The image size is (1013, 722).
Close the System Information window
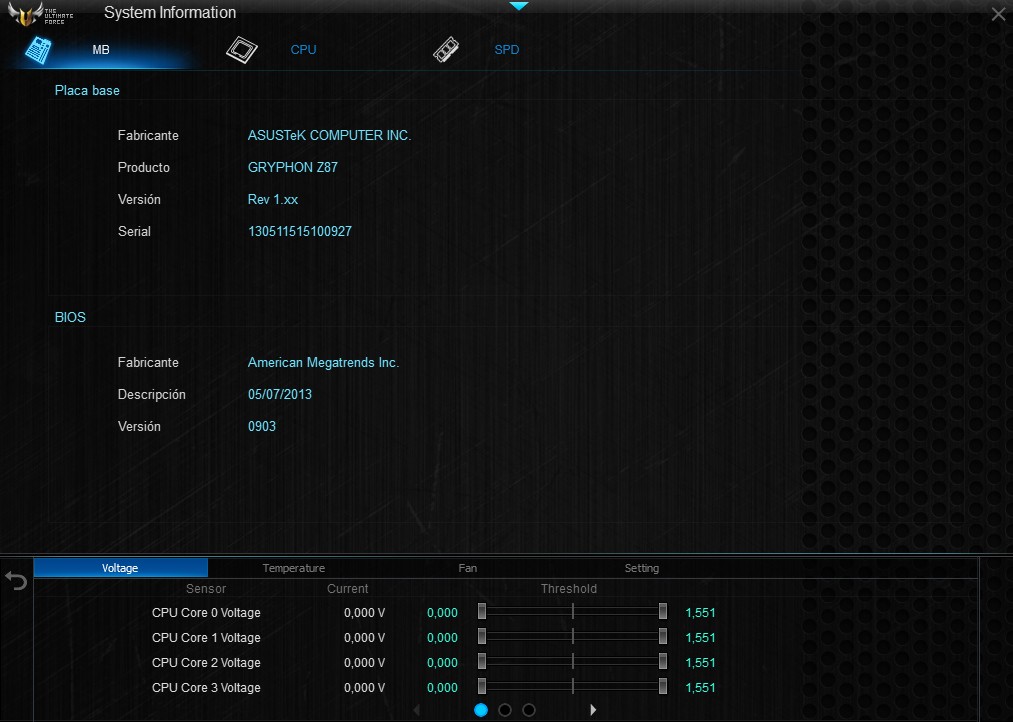click(x=998, y=14)
